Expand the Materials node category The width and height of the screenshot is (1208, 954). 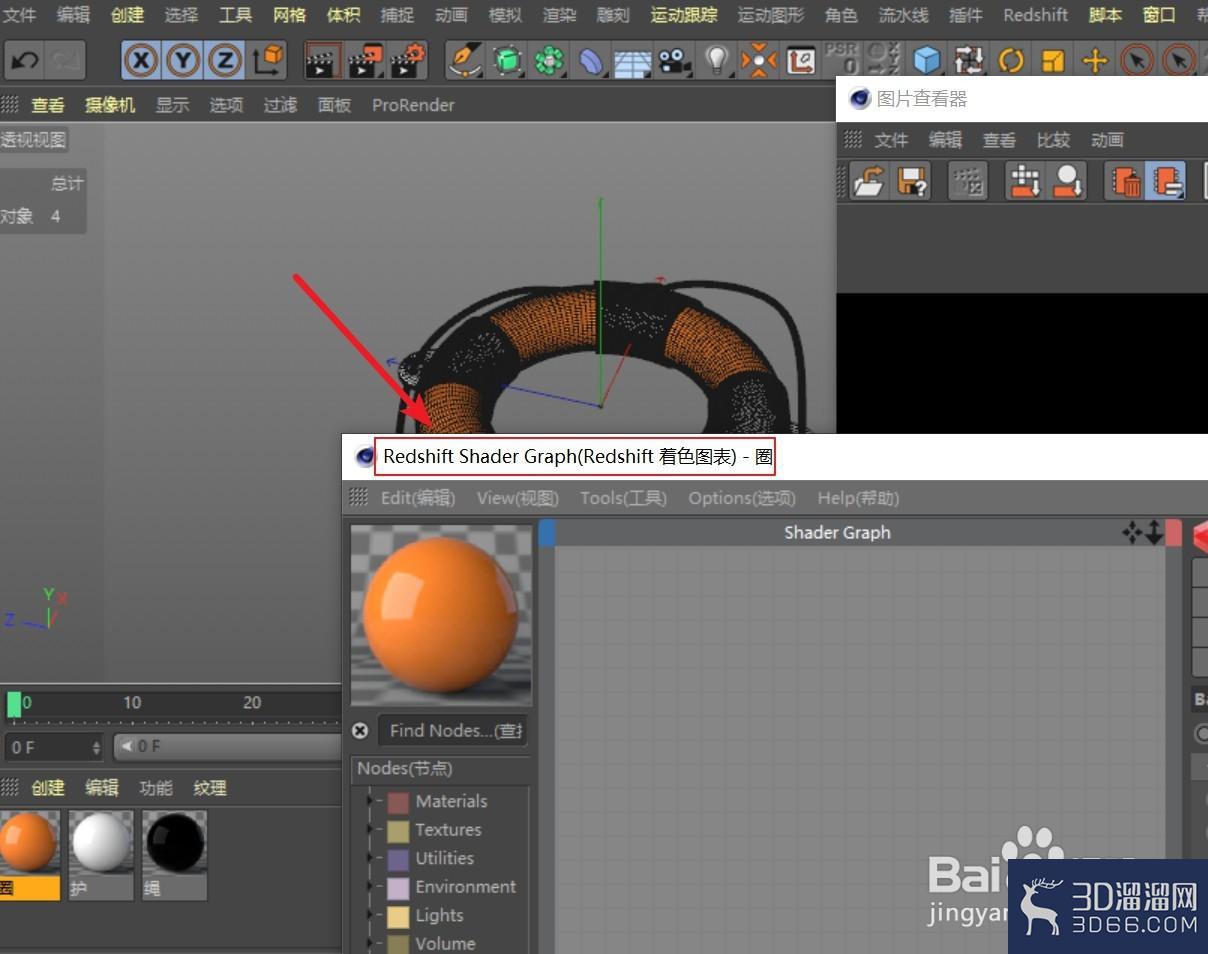372,801
